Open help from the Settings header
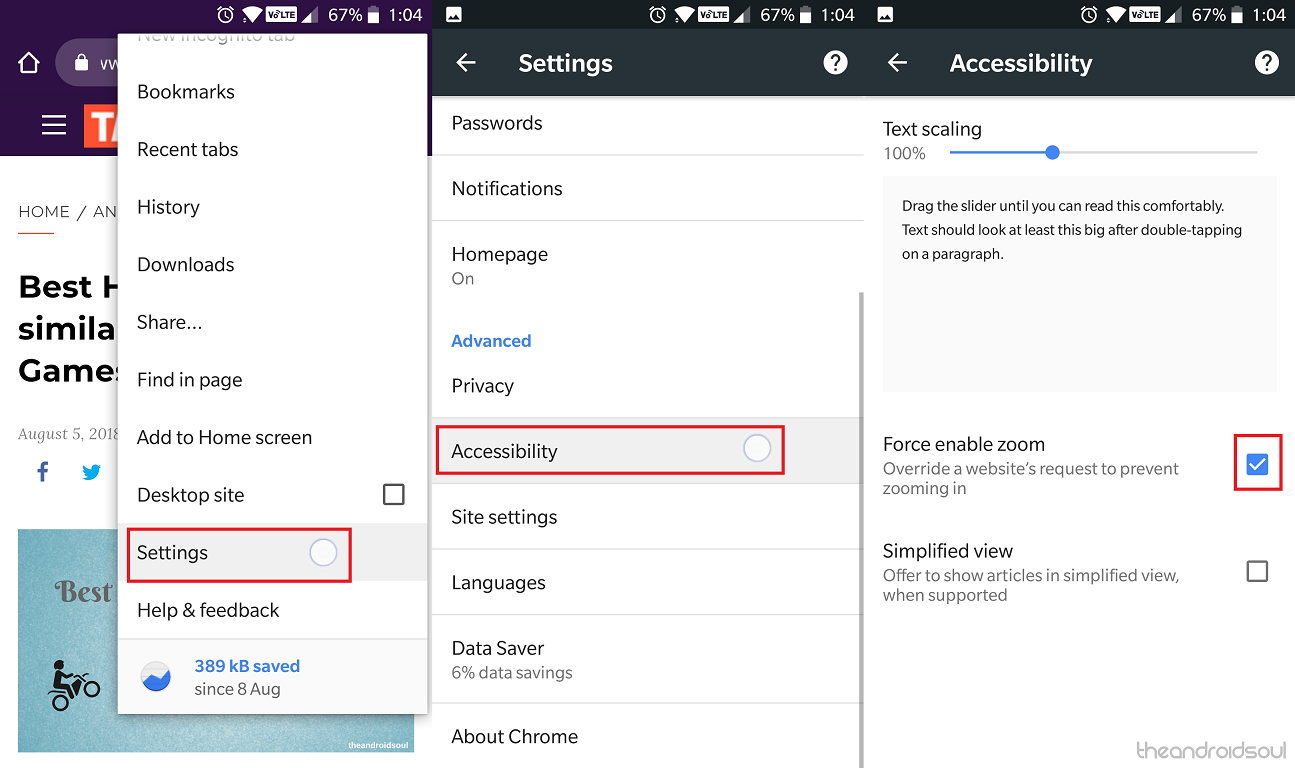 (835, 63)
